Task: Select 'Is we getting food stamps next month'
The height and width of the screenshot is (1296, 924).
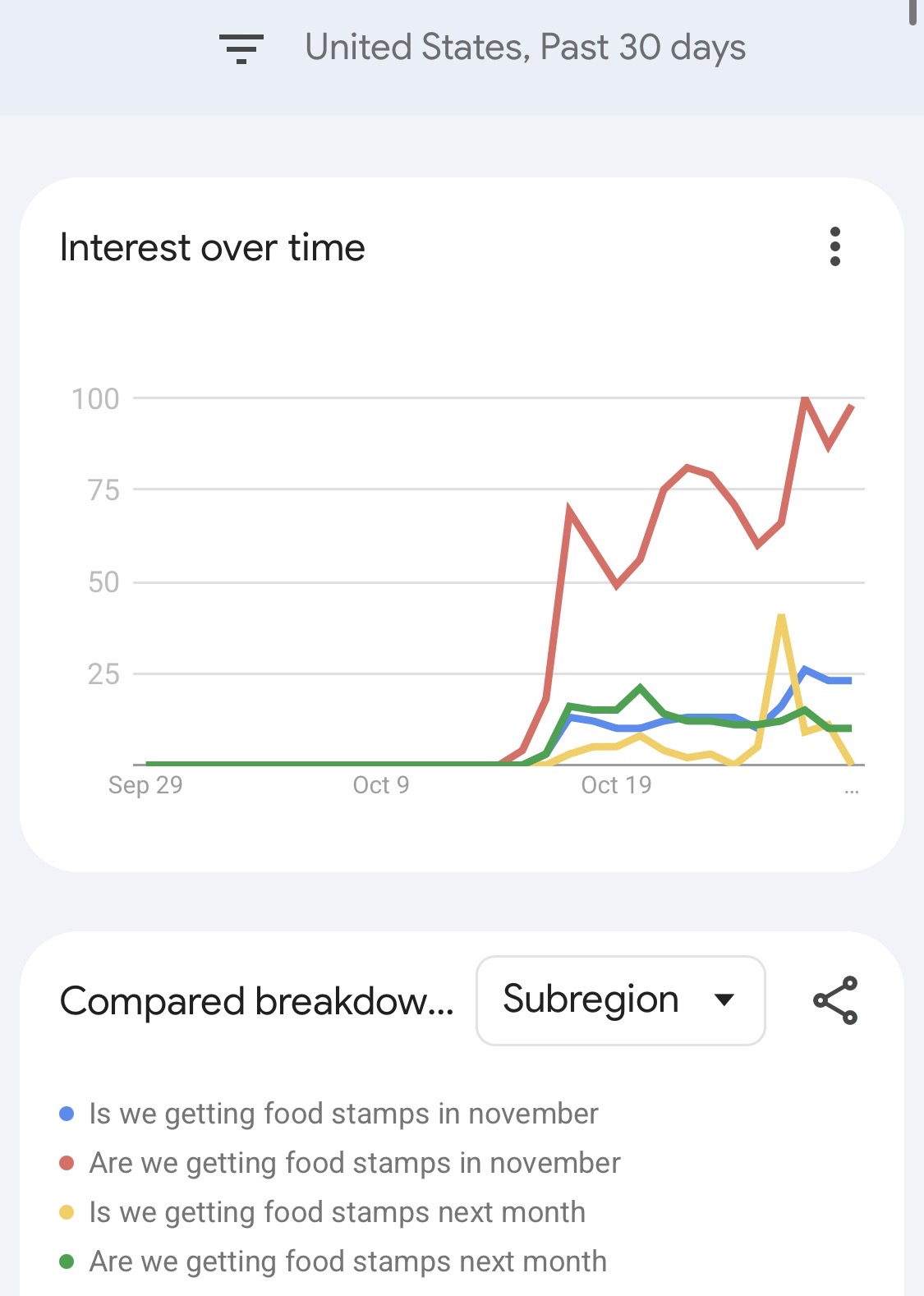Action: click(x=337, y=1213)
